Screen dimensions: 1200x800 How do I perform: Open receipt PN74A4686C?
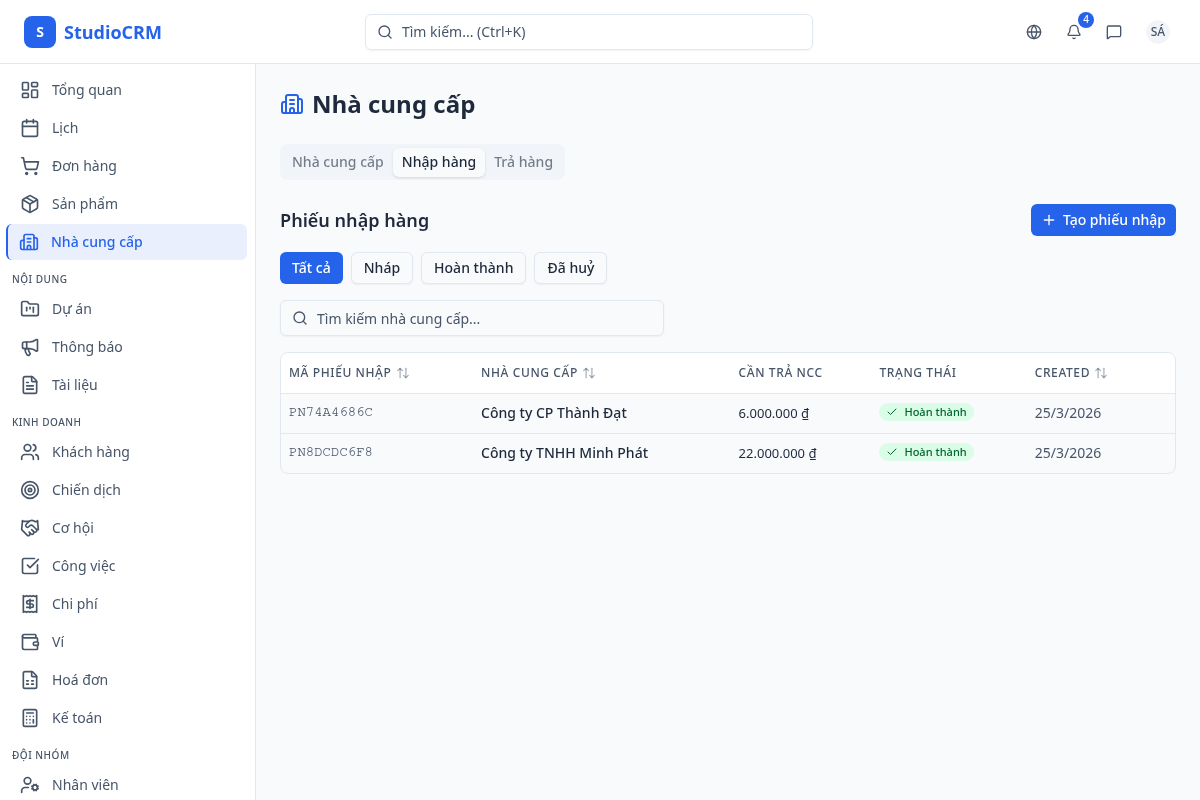[x=331, y=413]
